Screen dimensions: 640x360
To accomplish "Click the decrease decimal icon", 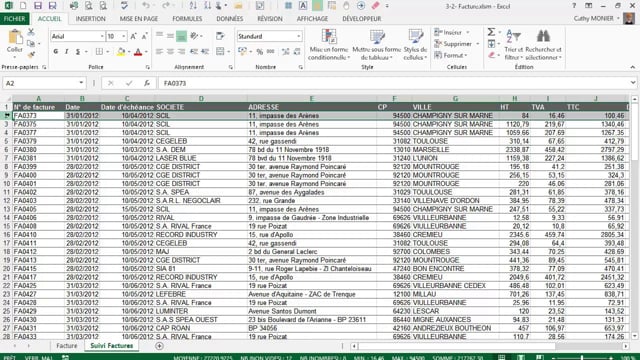I will (x=297, y=52).
